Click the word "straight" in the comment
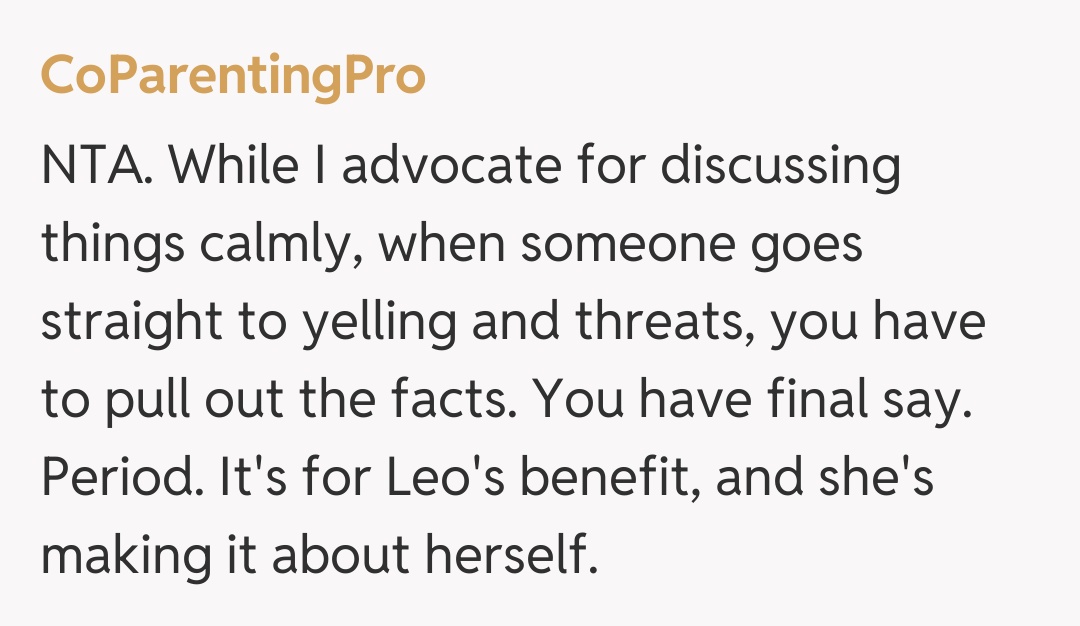1080x626 pixels. pyautogui.click(x=132, y=323)
